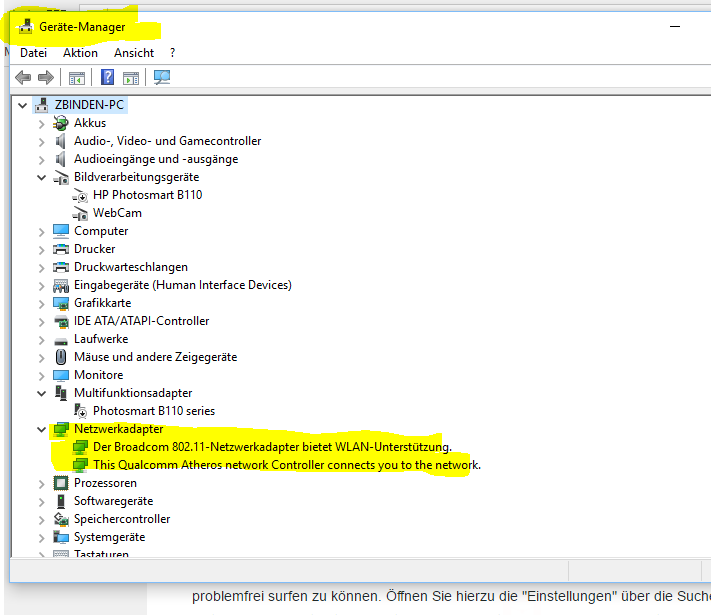
Task: Minimize the Geräte-Manager window
Action: (675, 27)
